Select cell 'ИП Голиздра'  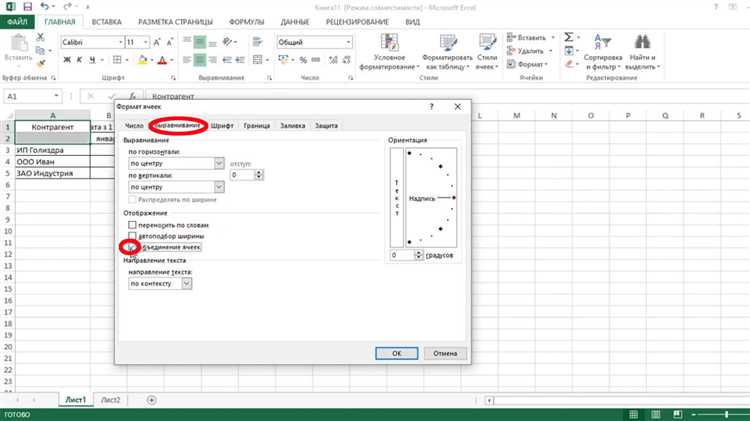53,150
